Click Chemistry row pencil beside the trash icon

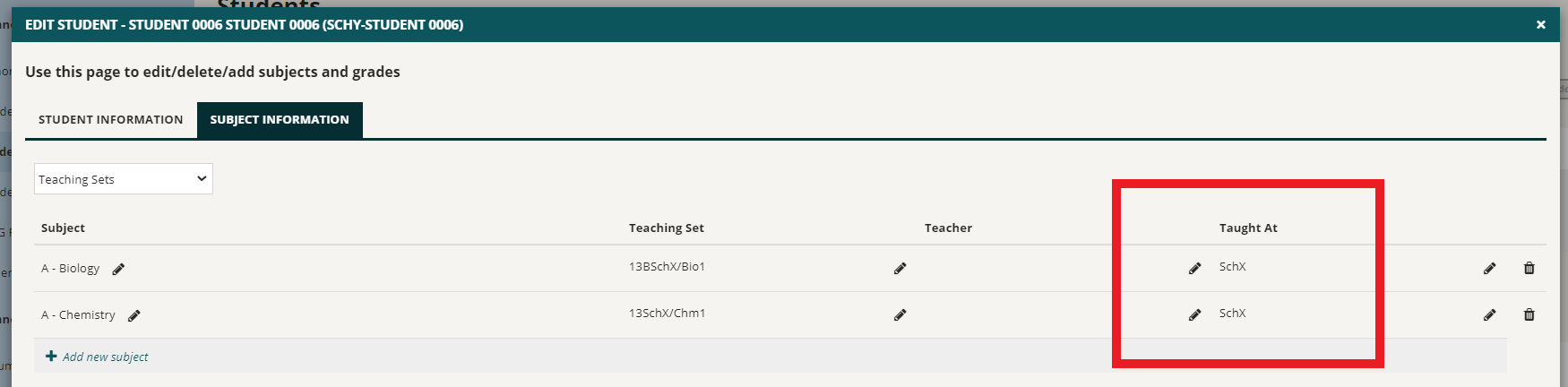[x=1490, y=314]
